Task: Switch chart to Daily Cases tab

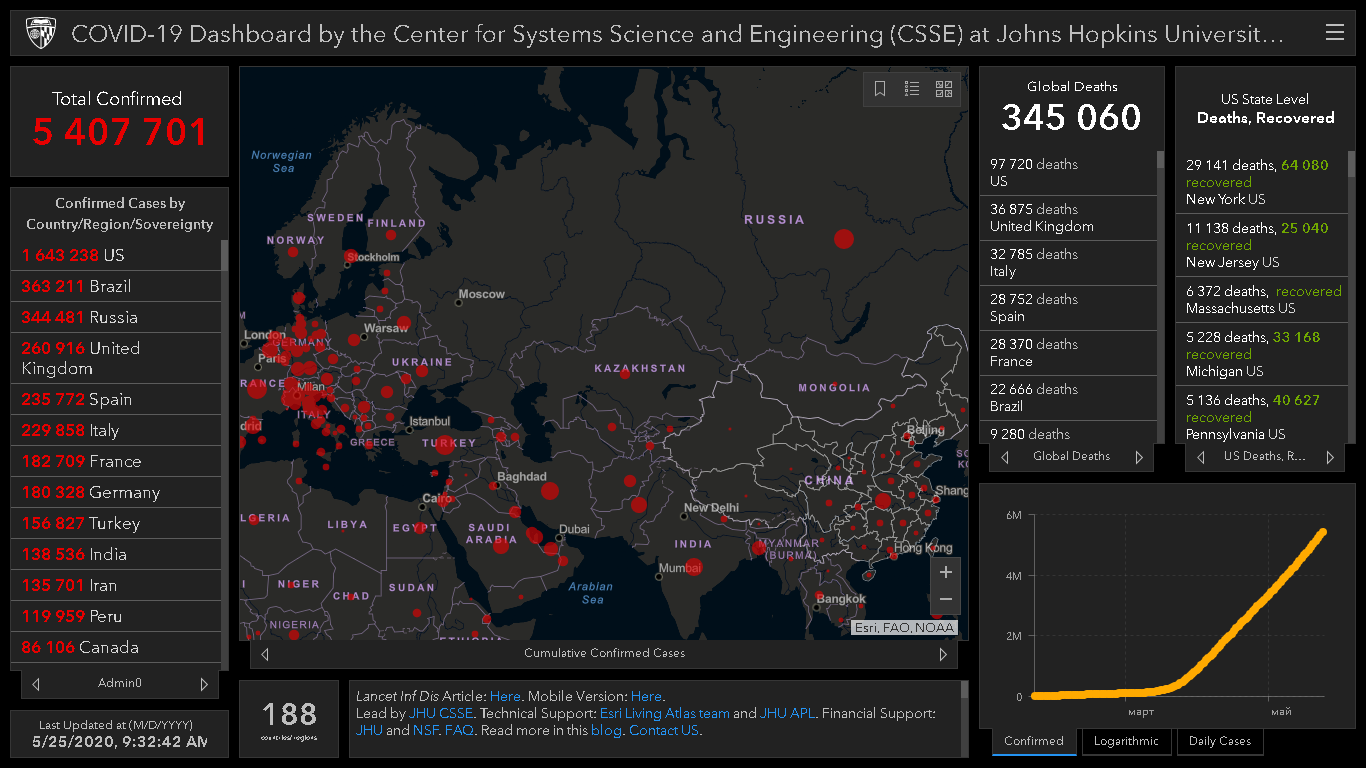Action: 1220,741
